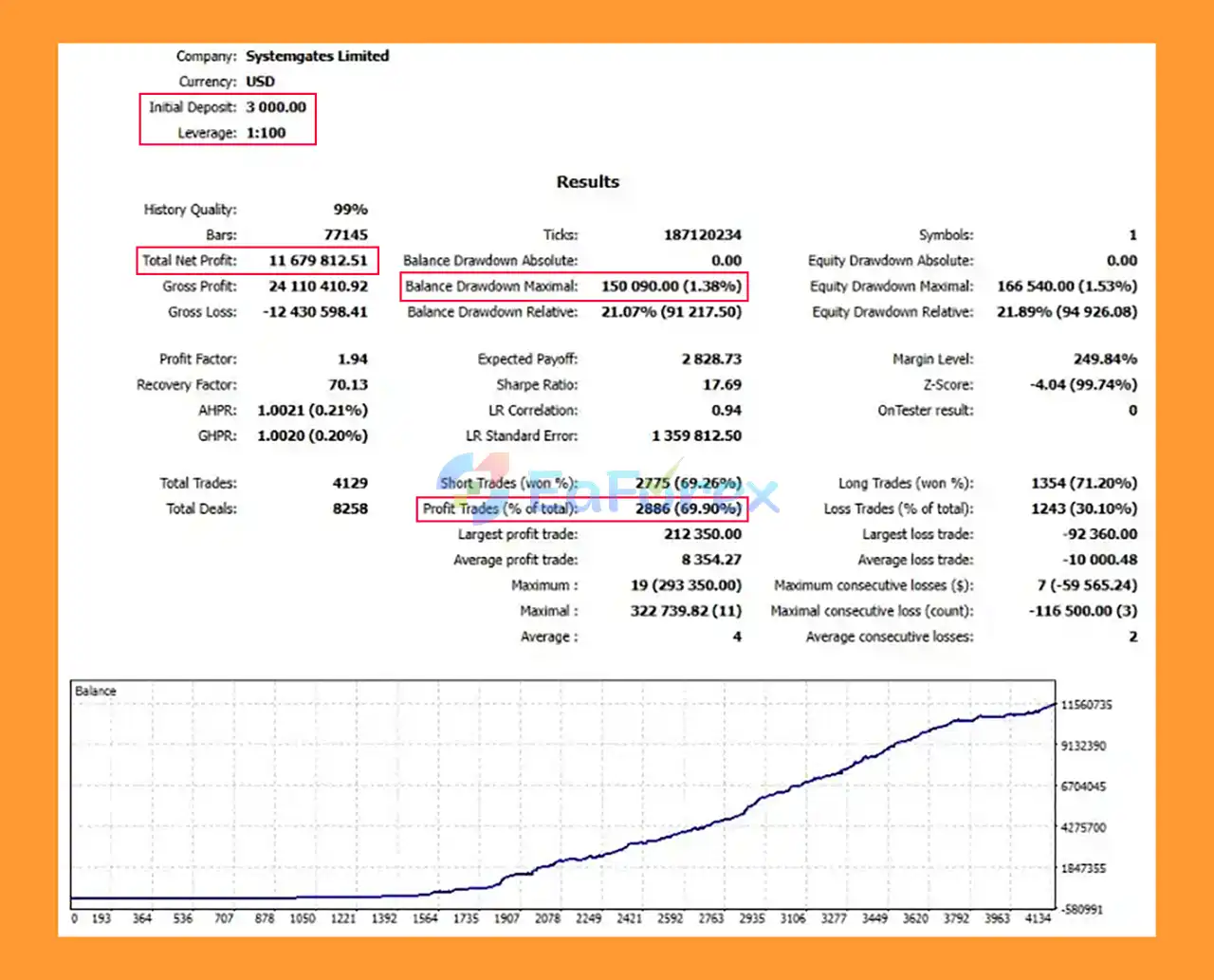
Task: Click the Sharpe Ratio 17.69 value
Action: [x=722, y=385]
